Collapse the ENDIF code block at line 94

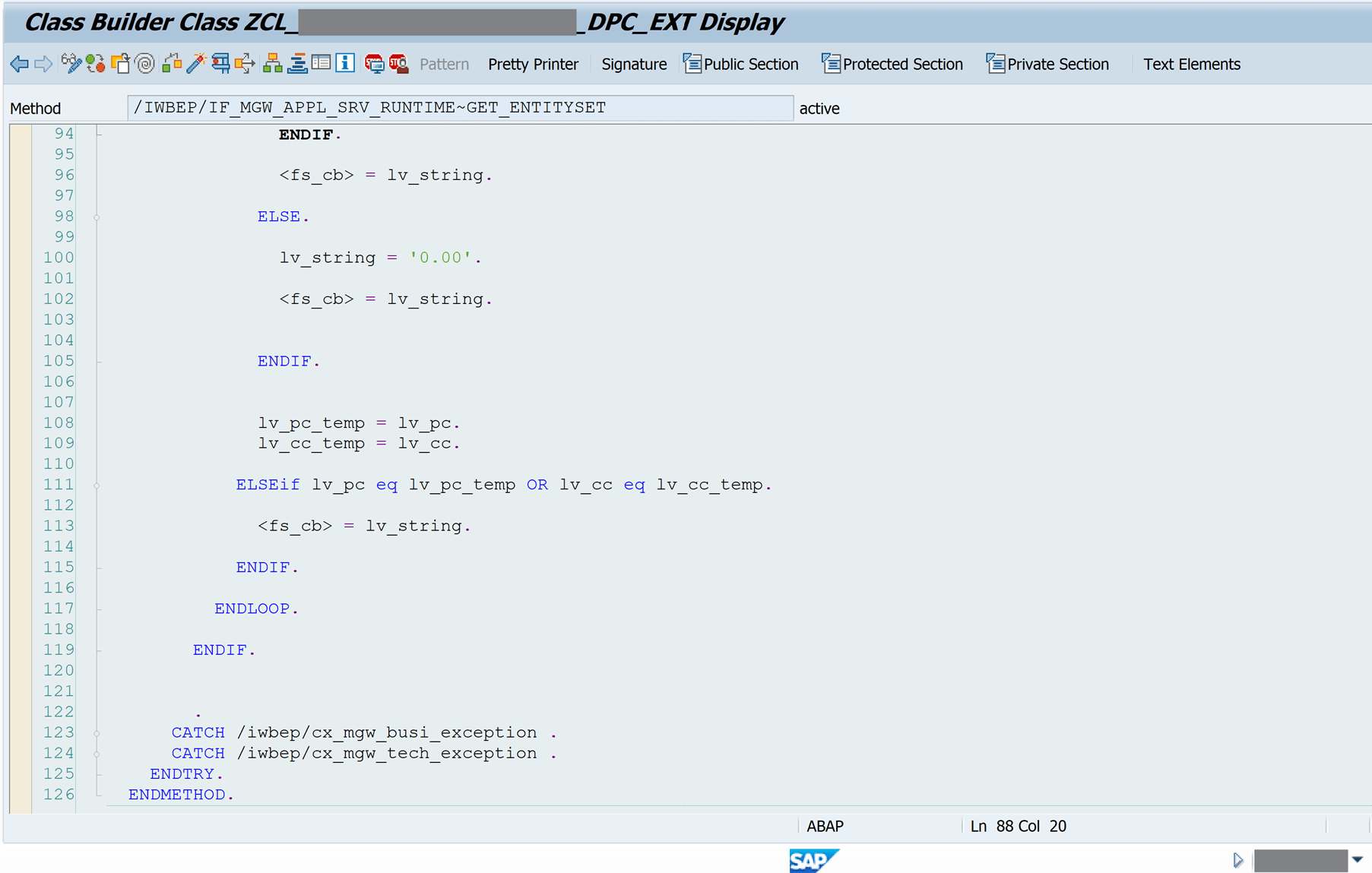click(97, 134)
